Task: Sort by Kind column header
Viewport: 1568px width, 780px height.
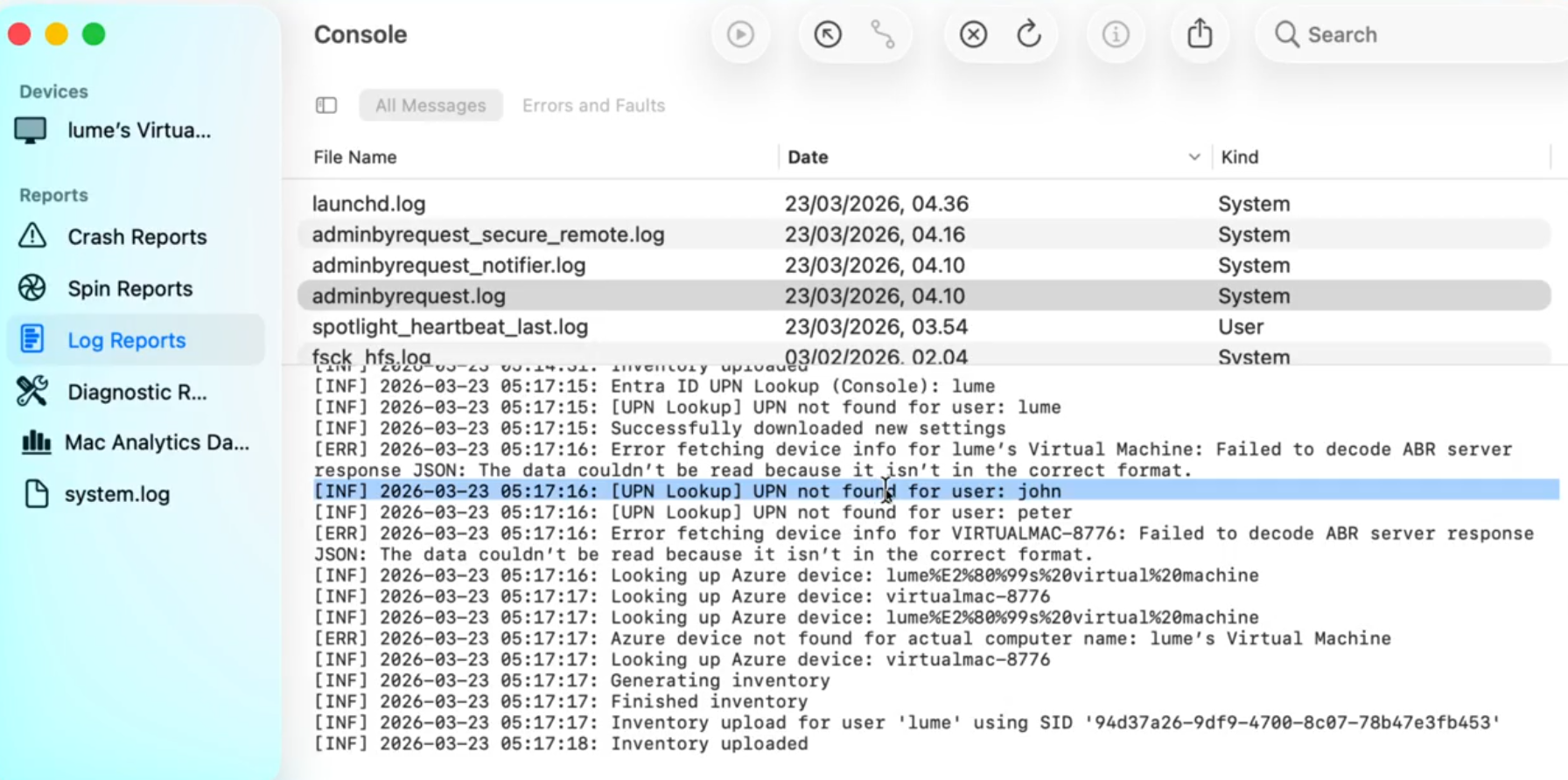Action: click(1239, 157)
